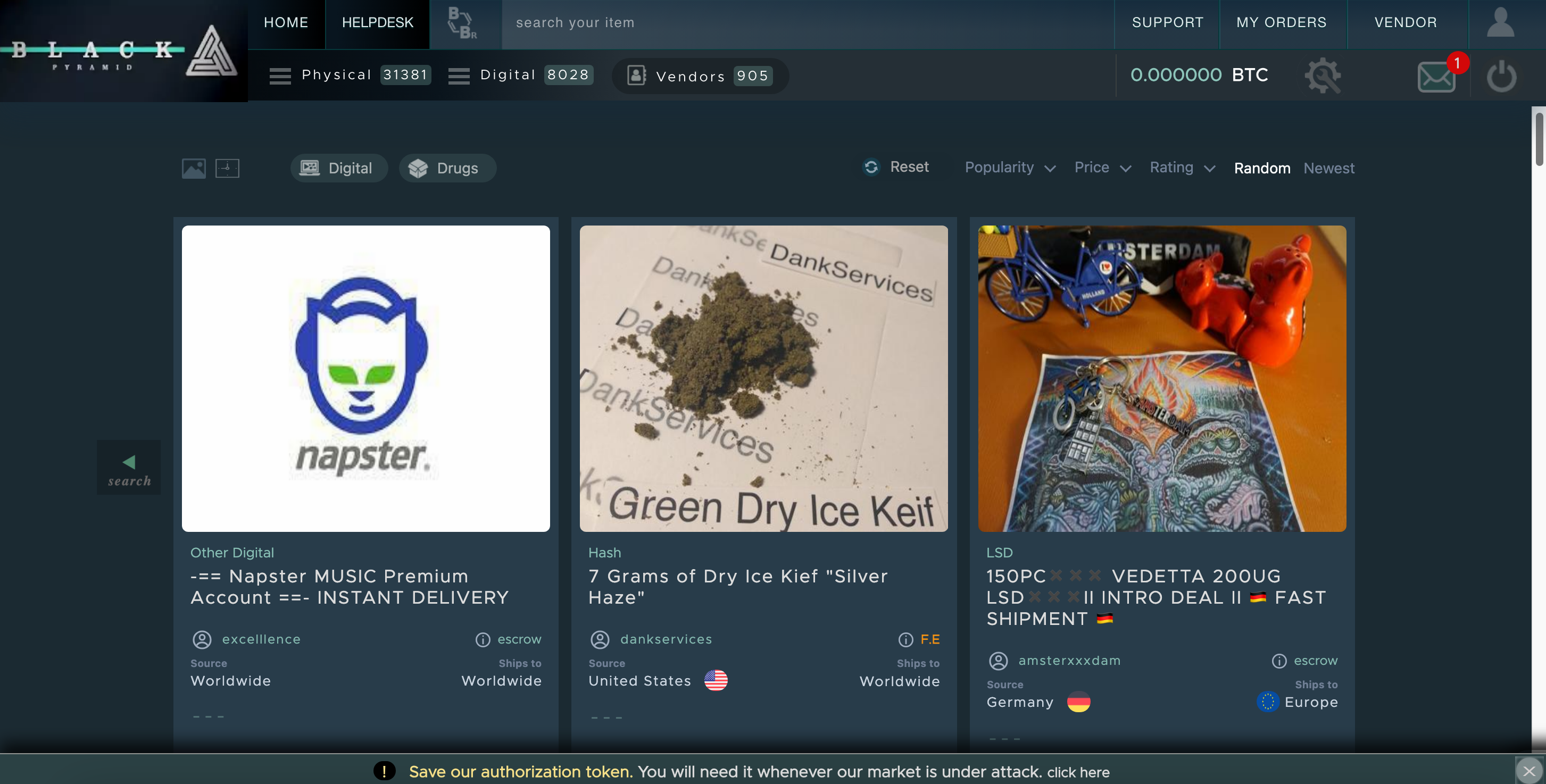Viewport: 1546px width, 784px height.
Task: Toggle the Digital category filter chip
Action: coord(338,168)
